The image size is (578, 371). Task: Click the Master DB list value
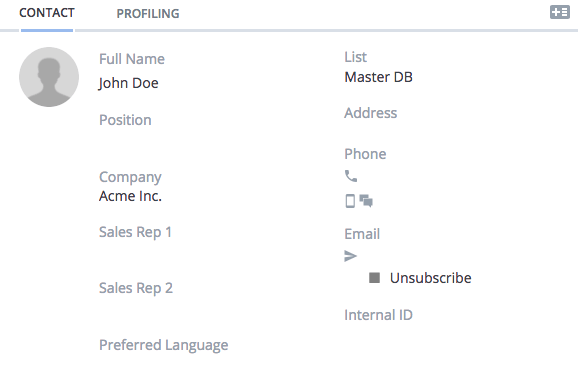click(378, 77)
